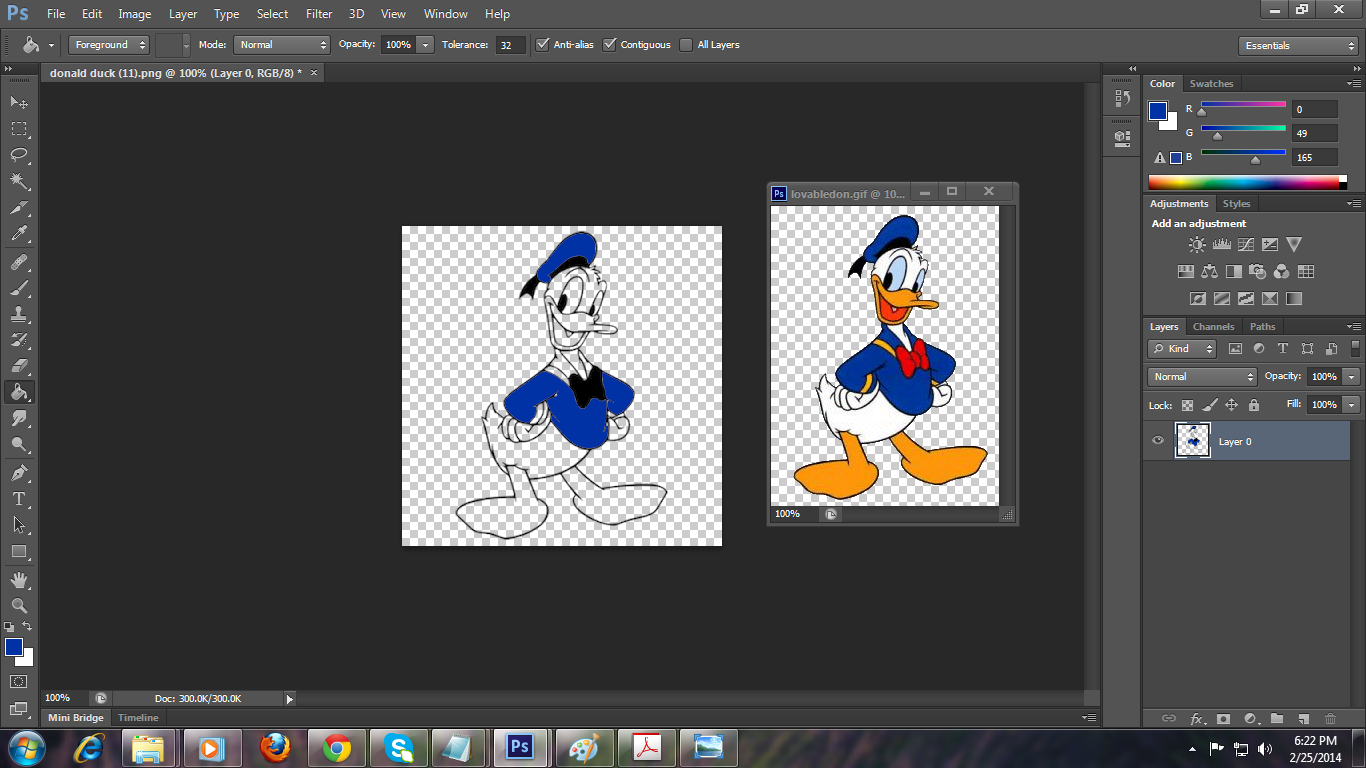Select the Clone Stamp tool

(x=19, y=314)
